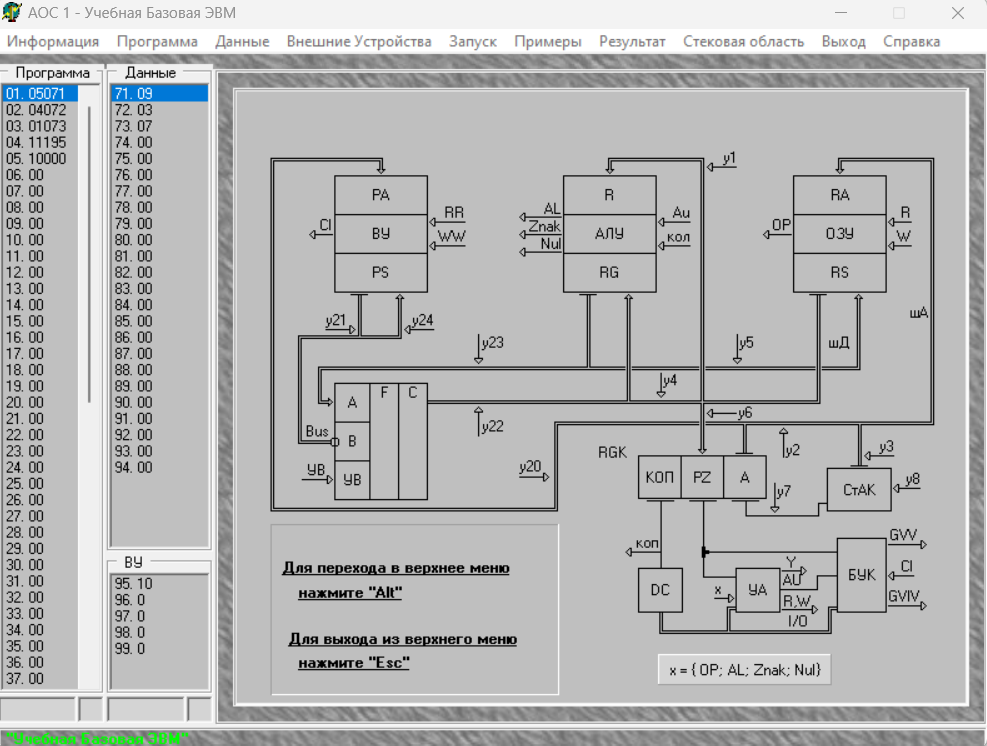Minimize the AOC 1 window
Image resolution: width=987 pixels, height=746 pixels.
click(841, 13)
